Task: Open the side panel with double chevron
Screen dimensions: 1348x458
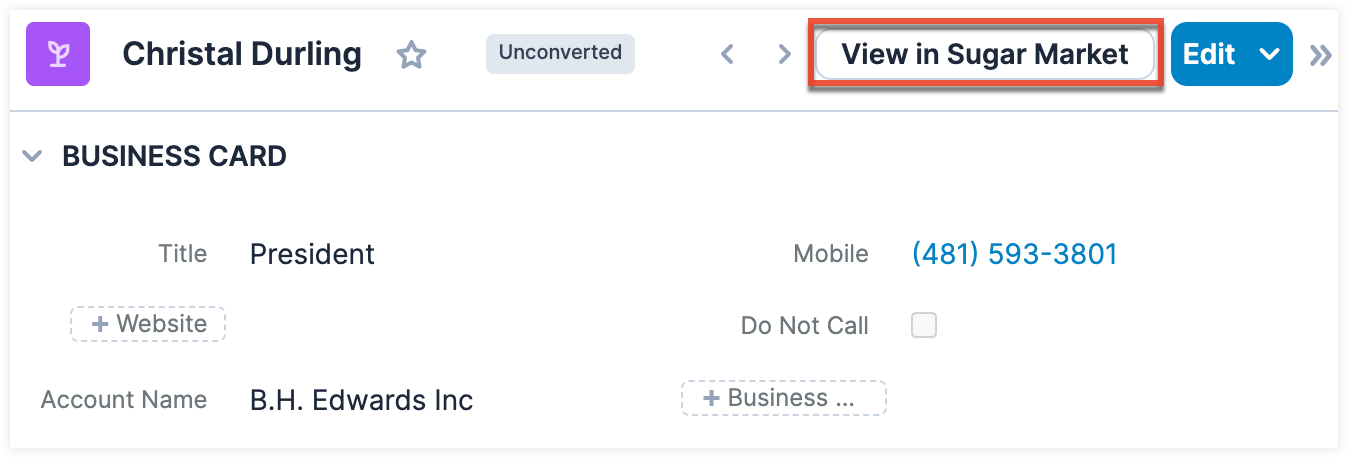Action: click(x=1321, y=55)
